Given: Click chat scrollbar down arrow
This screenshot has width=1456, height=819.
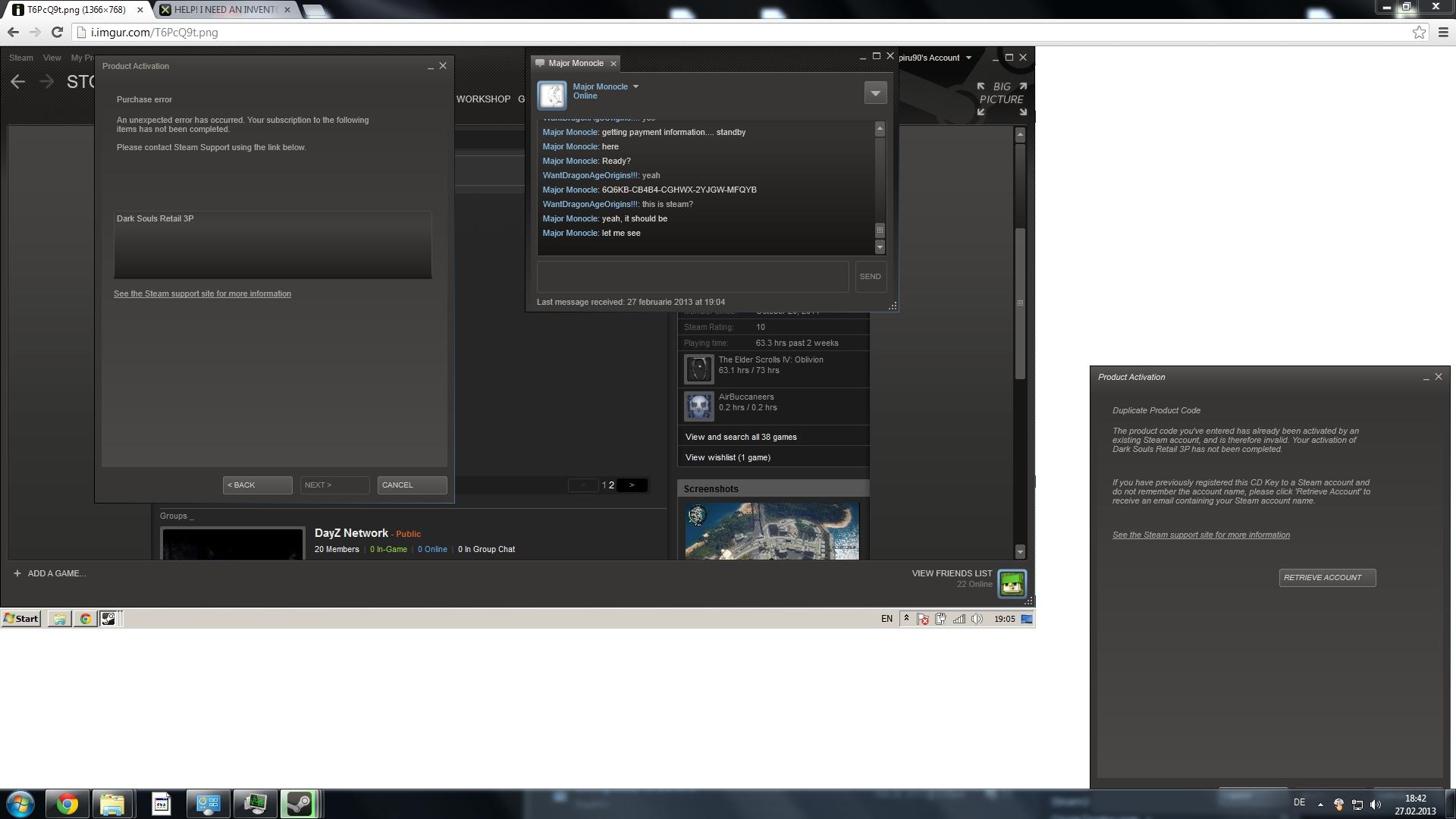Looking at the screenshot, I should coord(880,247).
